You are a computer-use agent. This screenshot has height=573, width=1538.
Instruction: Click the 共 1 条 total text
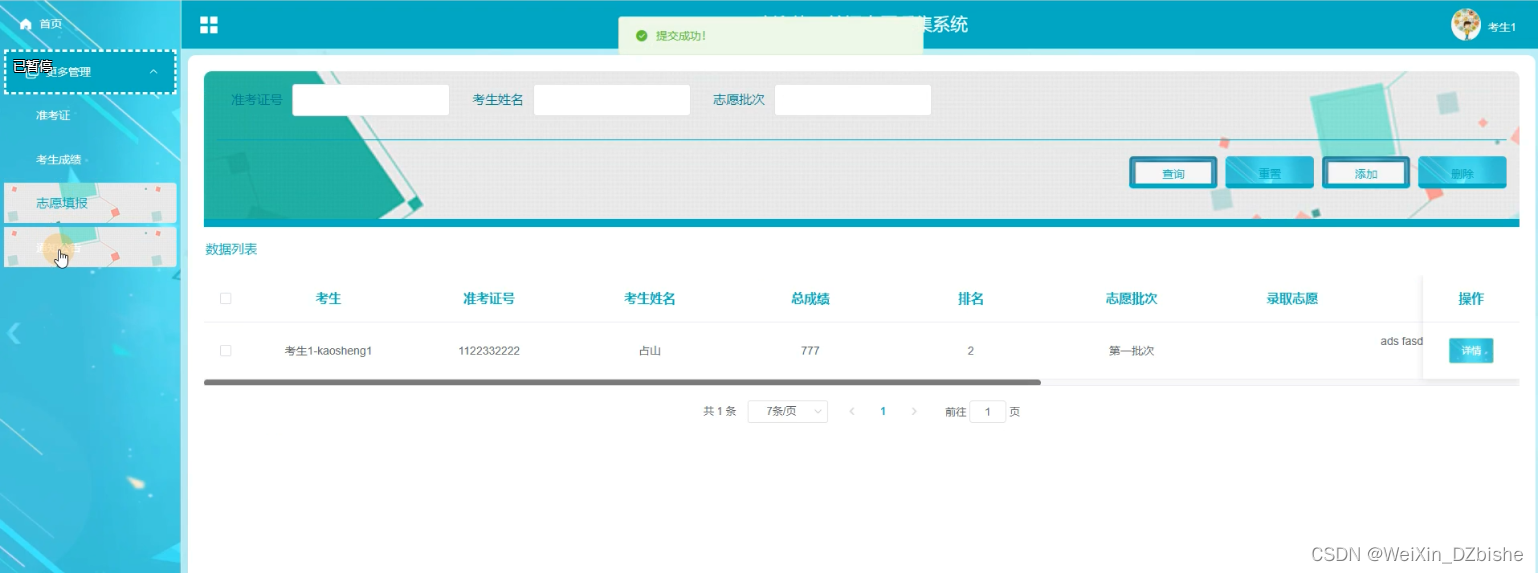click(x=719, y=411)
